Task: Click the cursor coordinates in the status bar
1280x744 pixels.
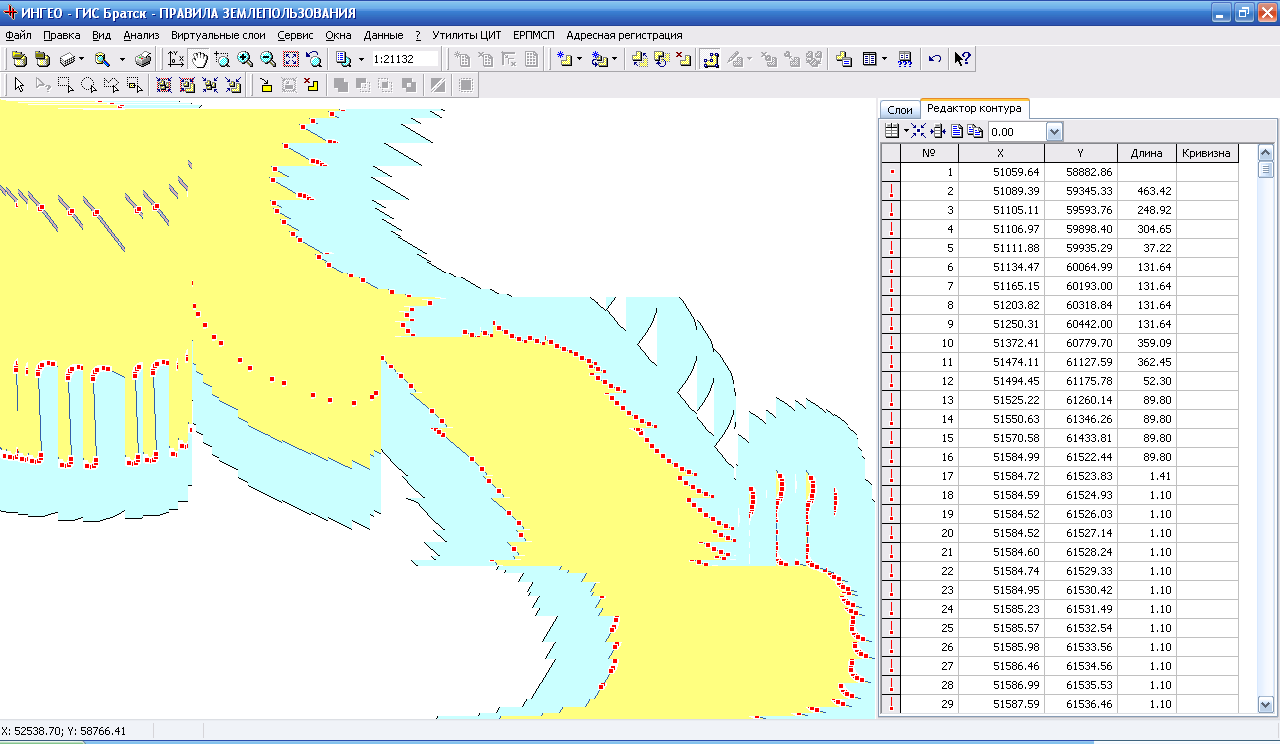Action: tap(63, 731)
